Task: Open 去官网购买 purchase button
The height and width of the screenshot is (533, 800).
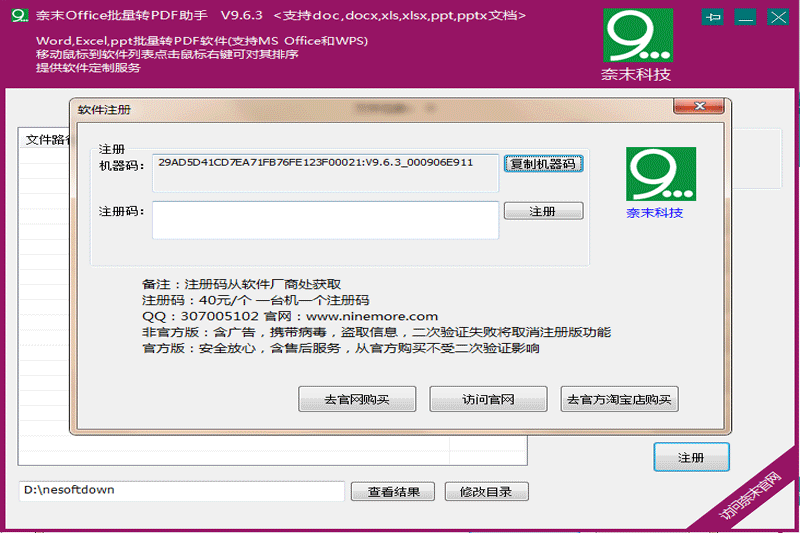Action: click(x=357, y=399)
